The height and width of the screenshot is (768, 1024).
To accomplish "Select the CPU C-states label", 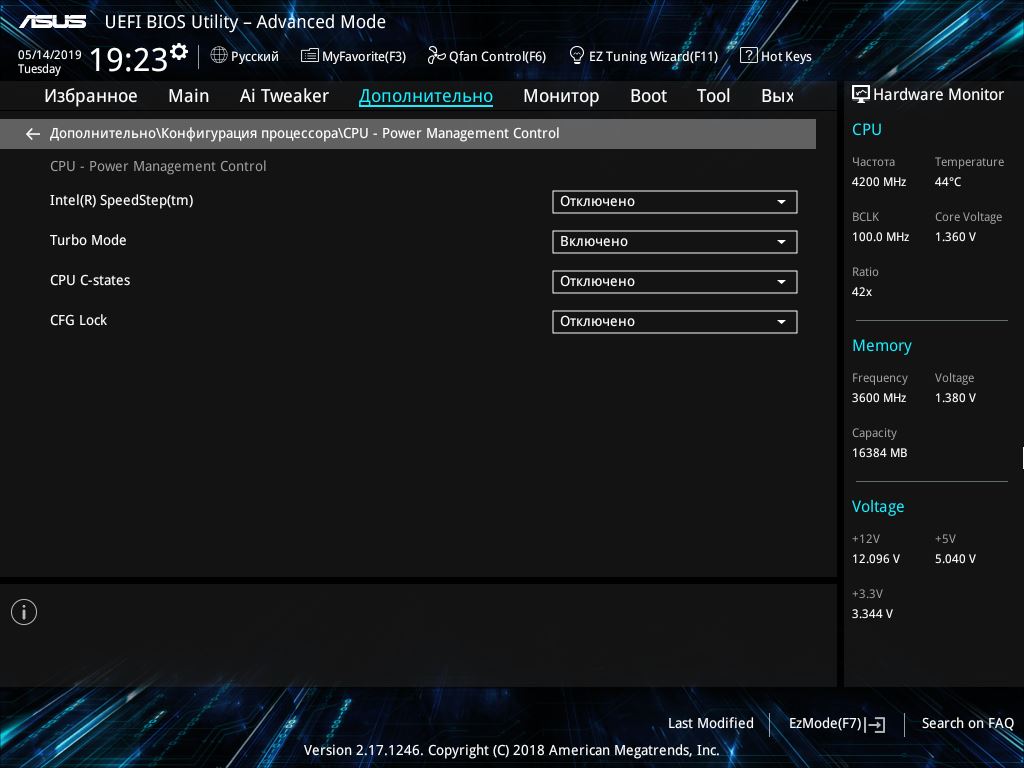I will [90, 280].
